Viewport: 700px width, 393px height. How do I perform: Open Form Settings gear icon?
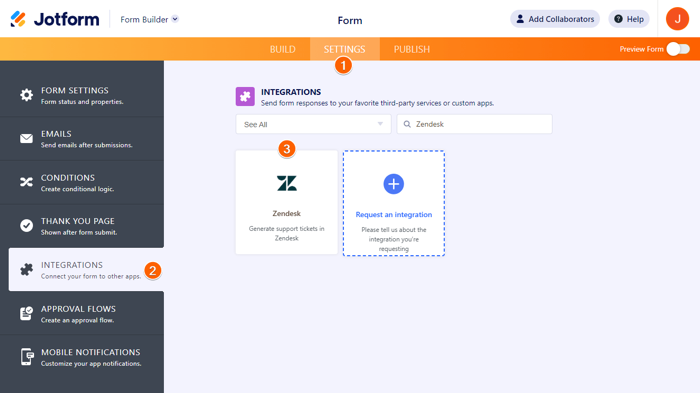coord(26,95)
